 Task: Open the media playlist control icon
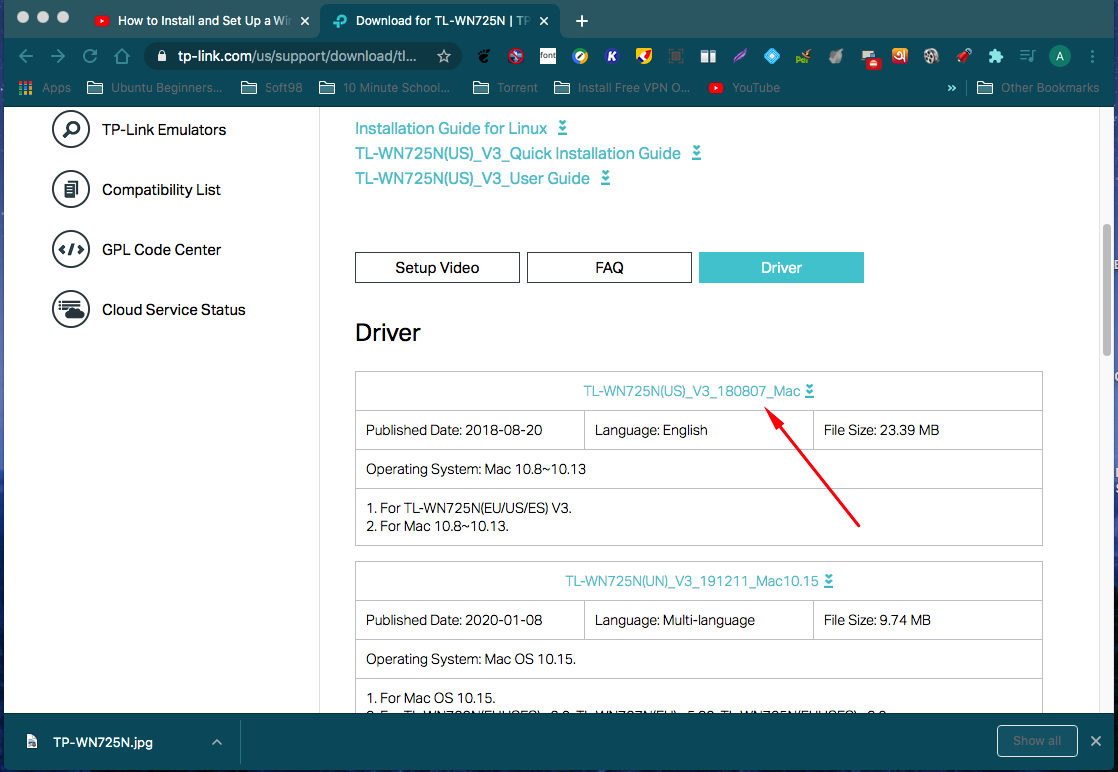(1027, 56)
